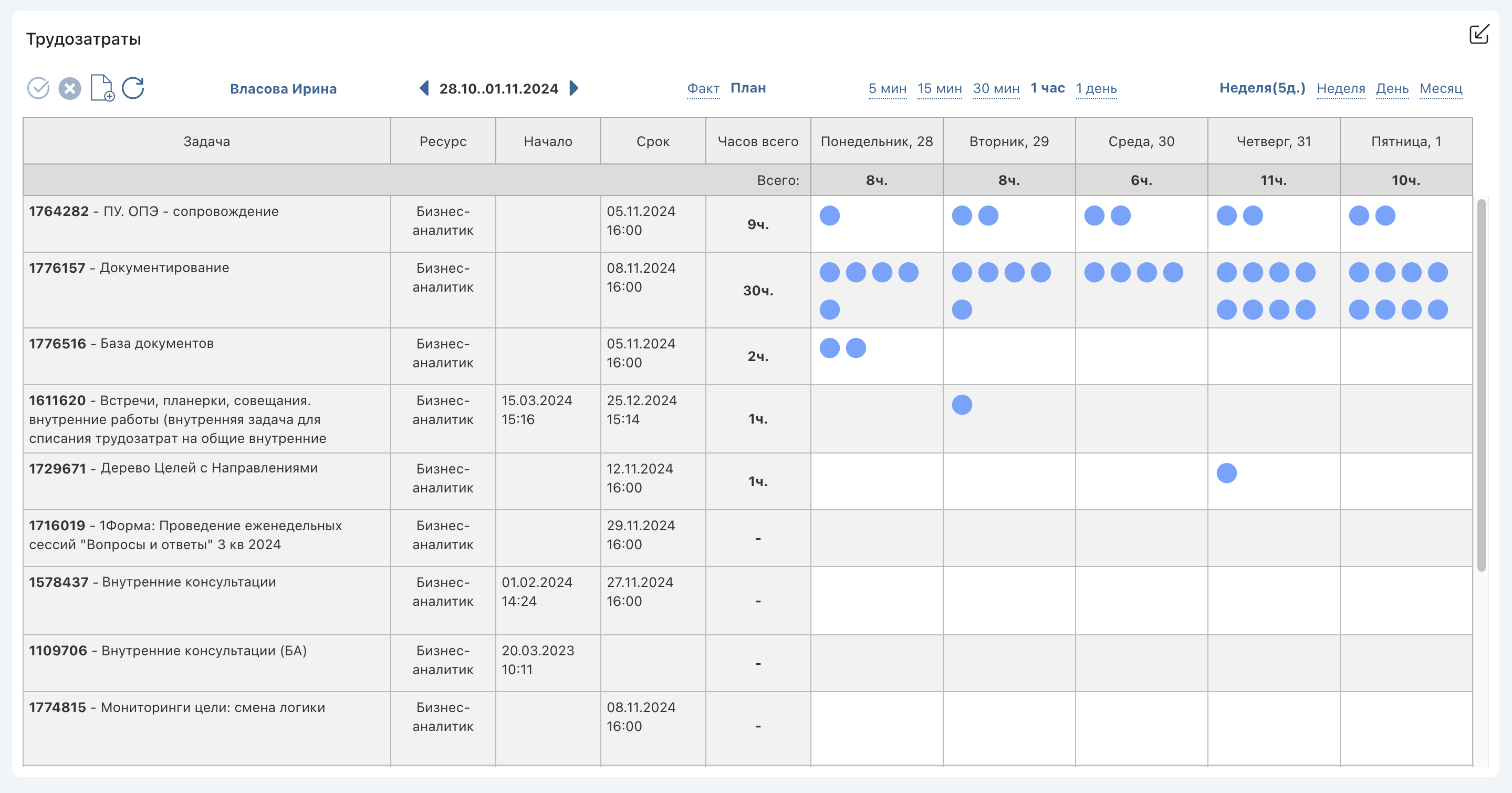This screenshot has height=793, width=1512.
Task: Click the Tuesday dot for task 1611620
Action: click(x=962, y=405)
